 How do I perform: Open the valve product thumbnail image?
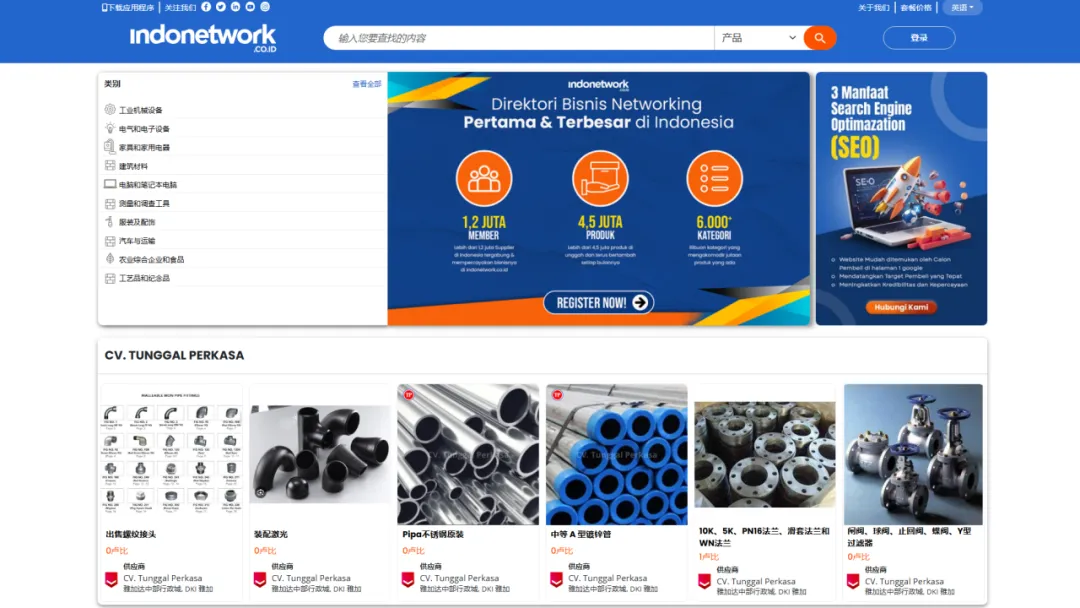[x=913, y=454]
